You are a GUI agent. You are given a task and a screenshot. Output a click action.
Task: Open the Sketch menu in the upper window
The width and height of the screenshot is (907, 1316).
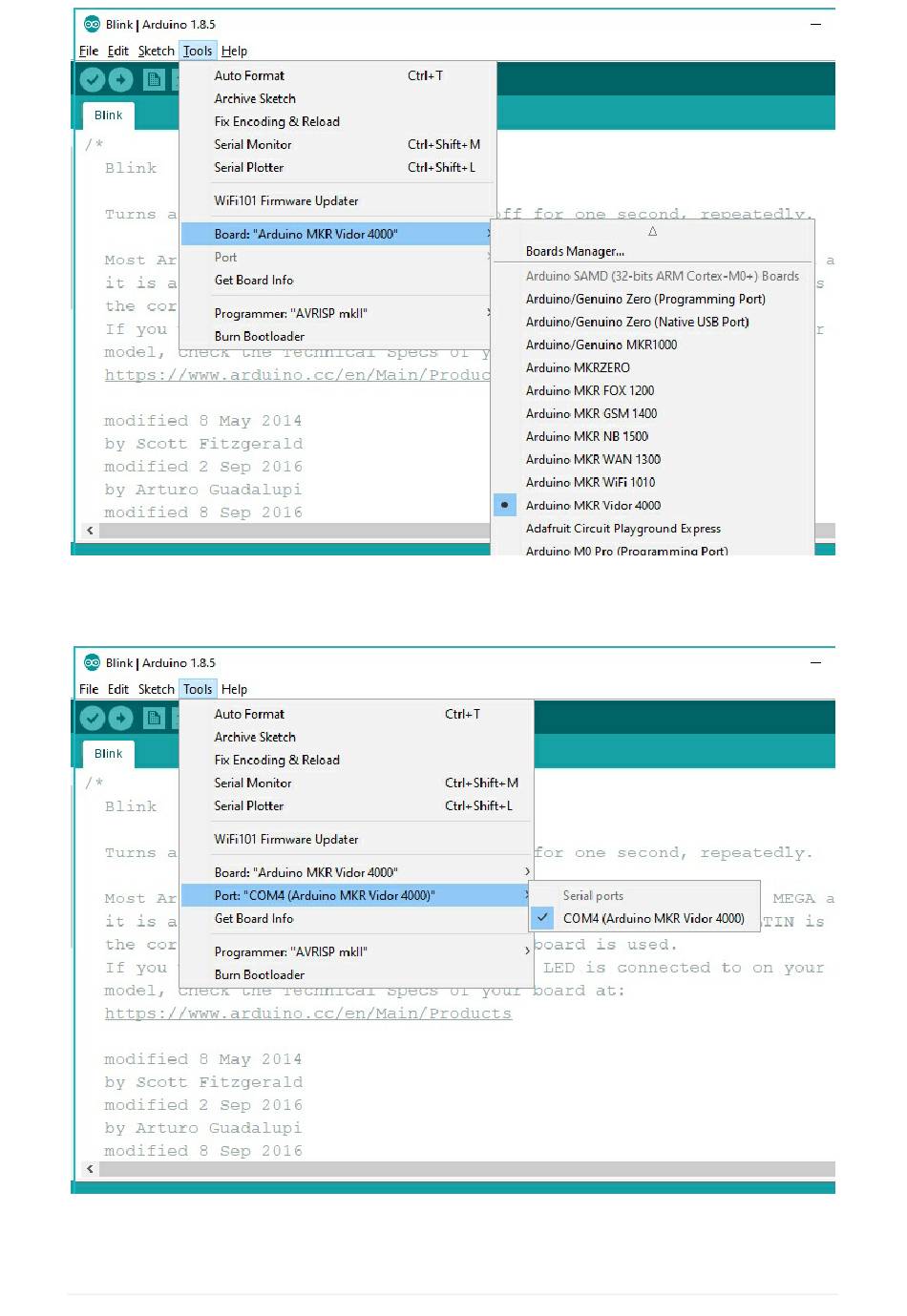(157, 51)
